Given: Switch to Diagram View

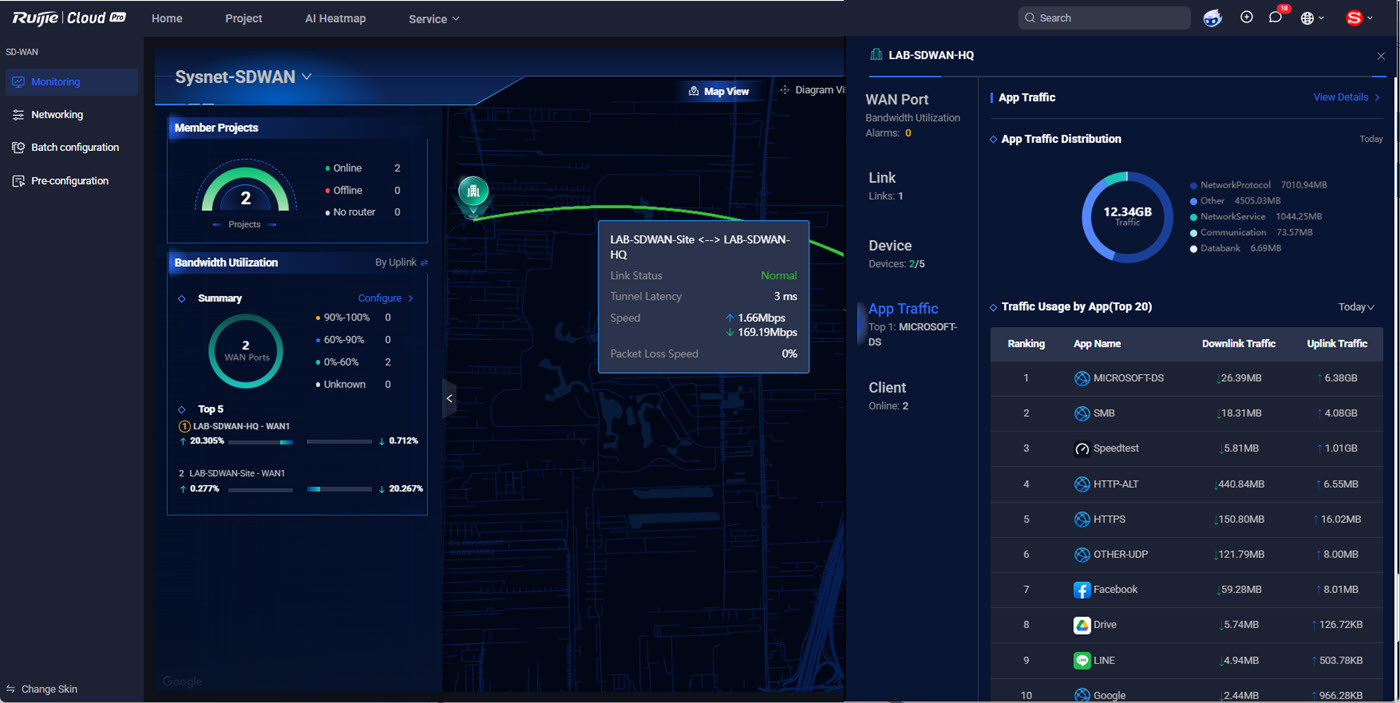Looking at the screenshot, I should [x=812, y=90].
